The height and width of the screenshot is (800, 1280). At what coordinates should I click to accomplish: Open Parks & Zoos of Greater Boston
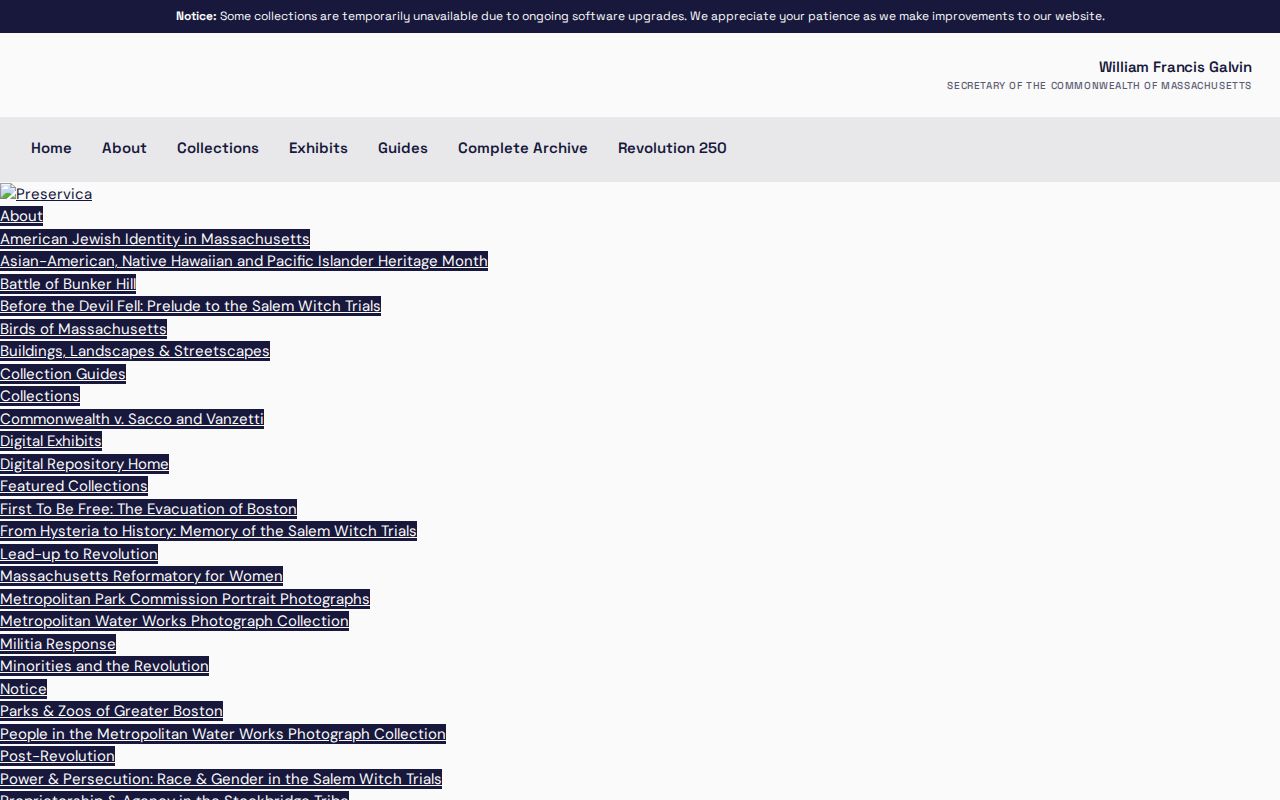(111, 711)
